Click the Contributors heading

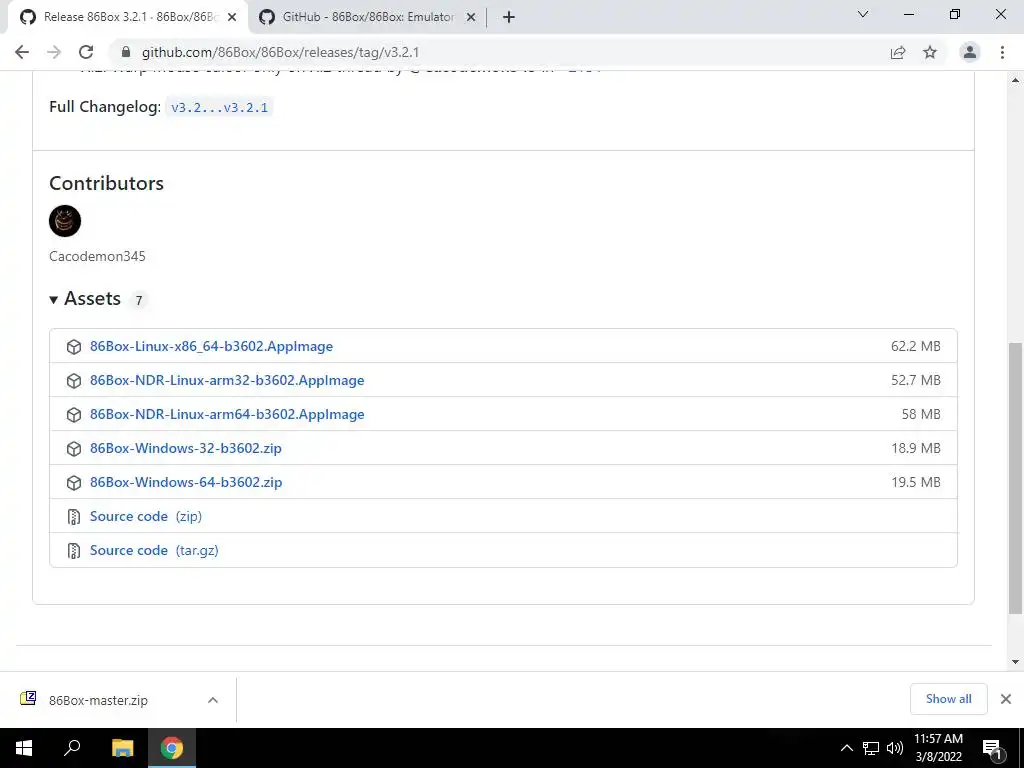[x=106, y=184]
